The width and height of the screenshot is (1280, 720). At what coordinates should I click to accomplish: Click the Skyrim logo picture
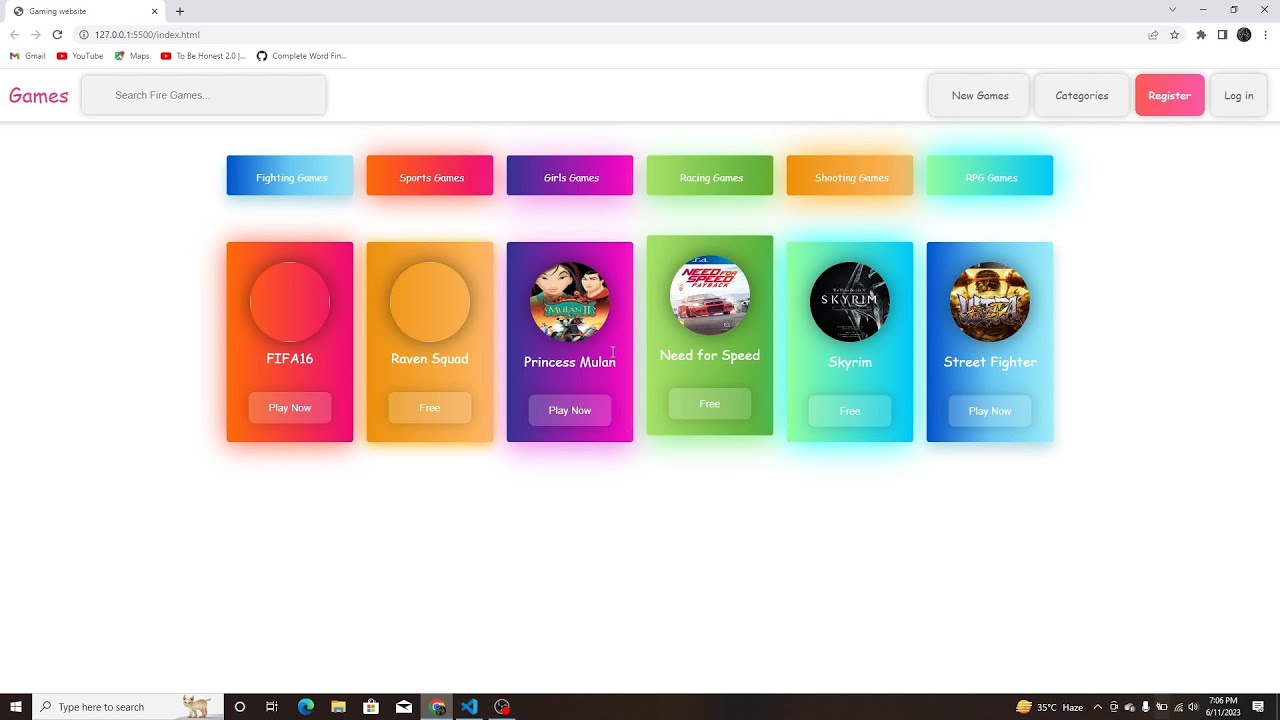(850, 302)
